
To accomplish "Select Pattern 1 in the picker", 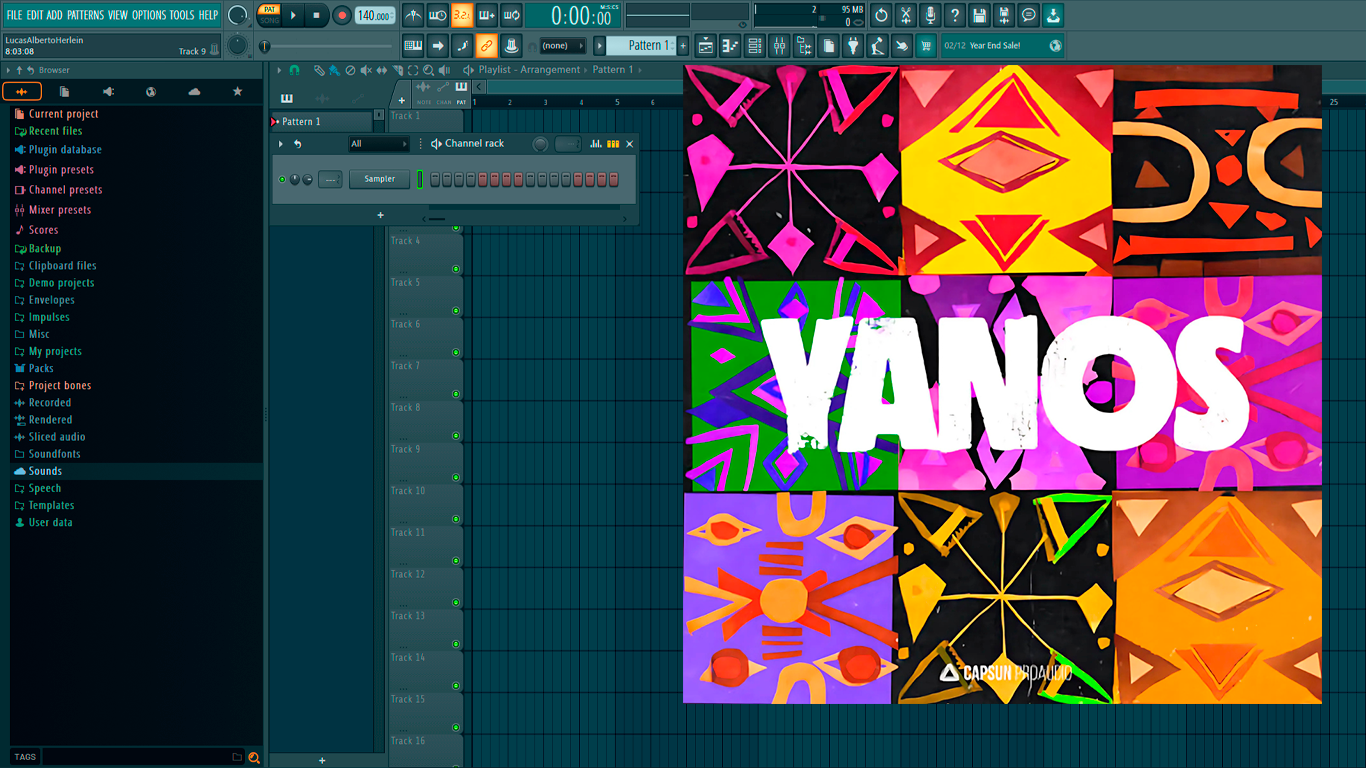I will (322, 122).
